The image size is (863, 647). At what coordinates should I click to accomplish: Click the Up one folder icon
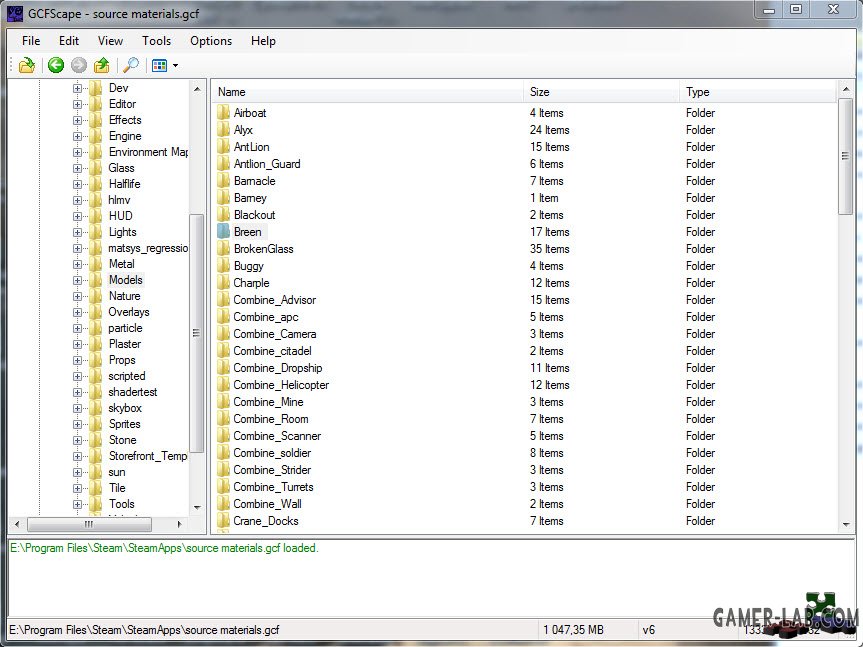pyautogui.click(x=102, y=65)
